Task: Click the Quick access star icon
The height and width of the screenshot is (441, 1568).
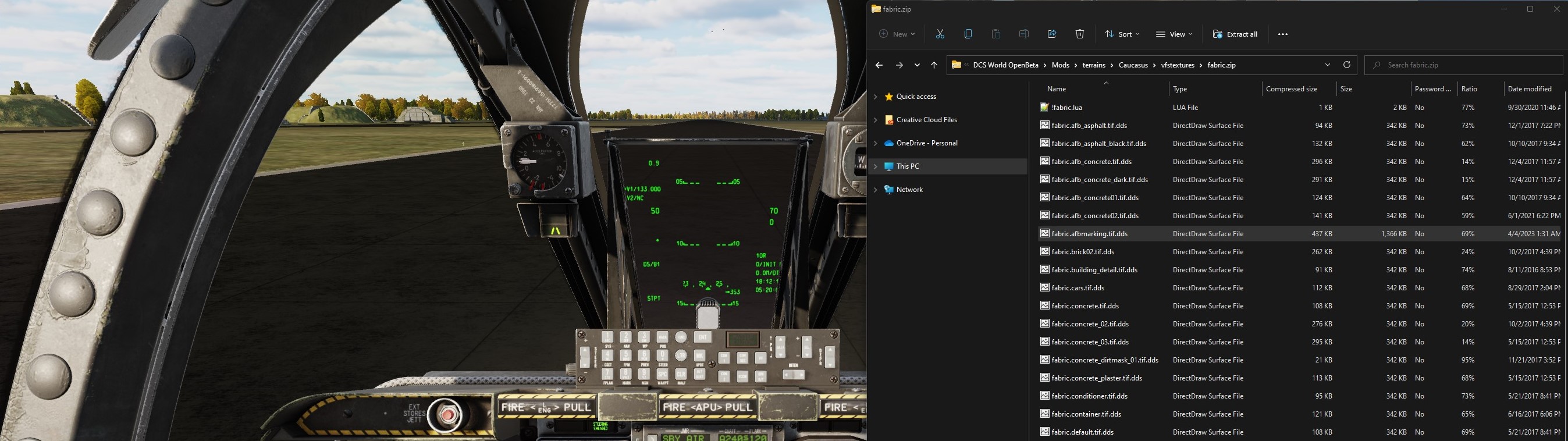Action: [888, 97]
